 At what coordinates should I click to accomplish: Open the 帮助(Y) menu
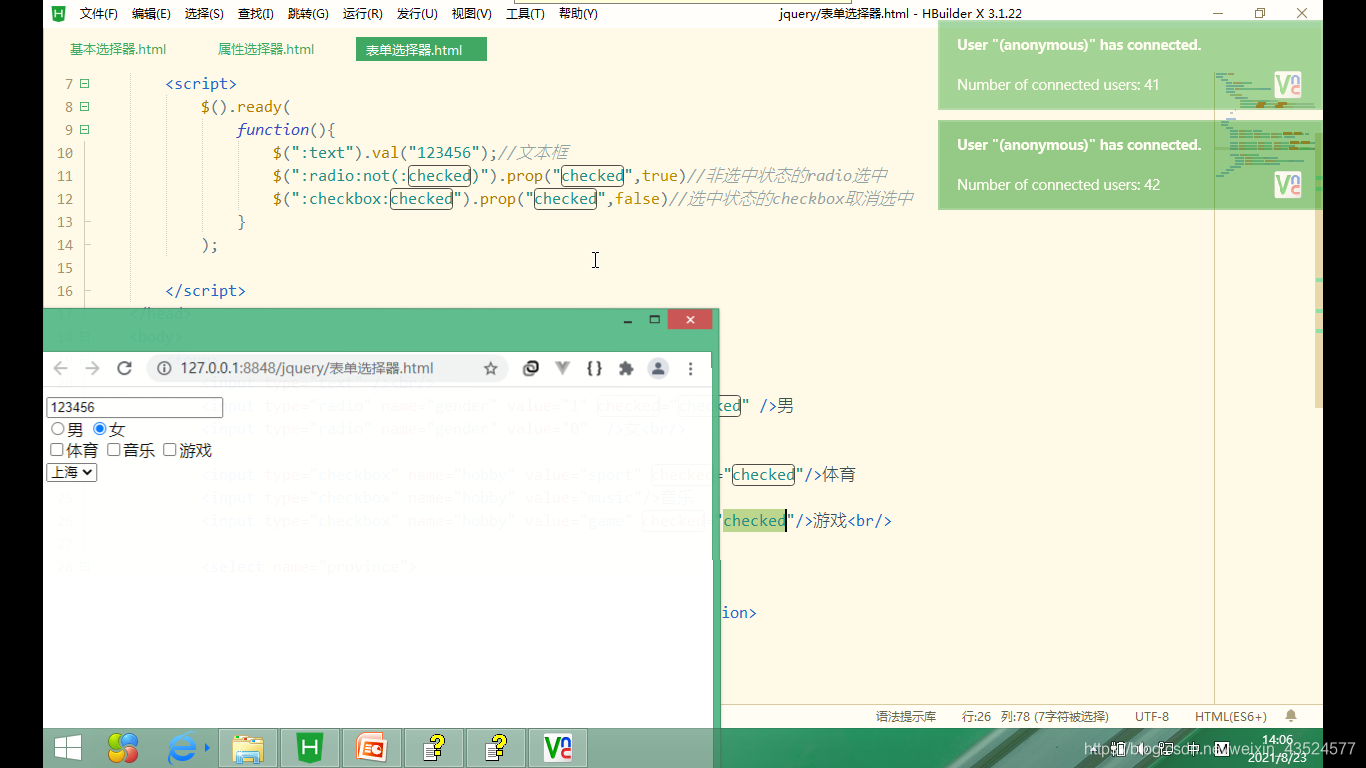tap(578, 14)
